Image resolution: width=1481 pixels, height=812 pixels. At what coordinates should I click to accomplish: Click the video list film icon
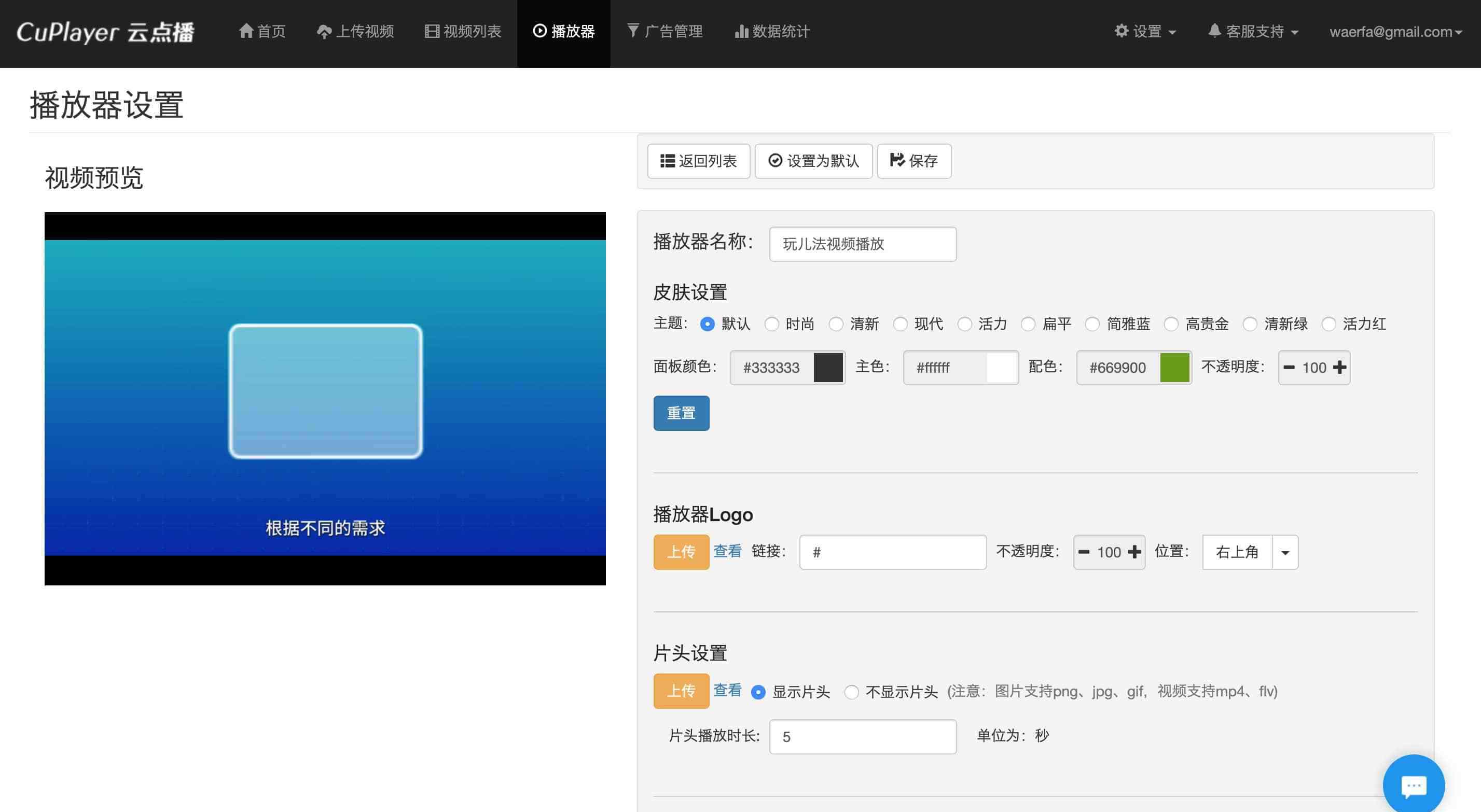point(432,31)
